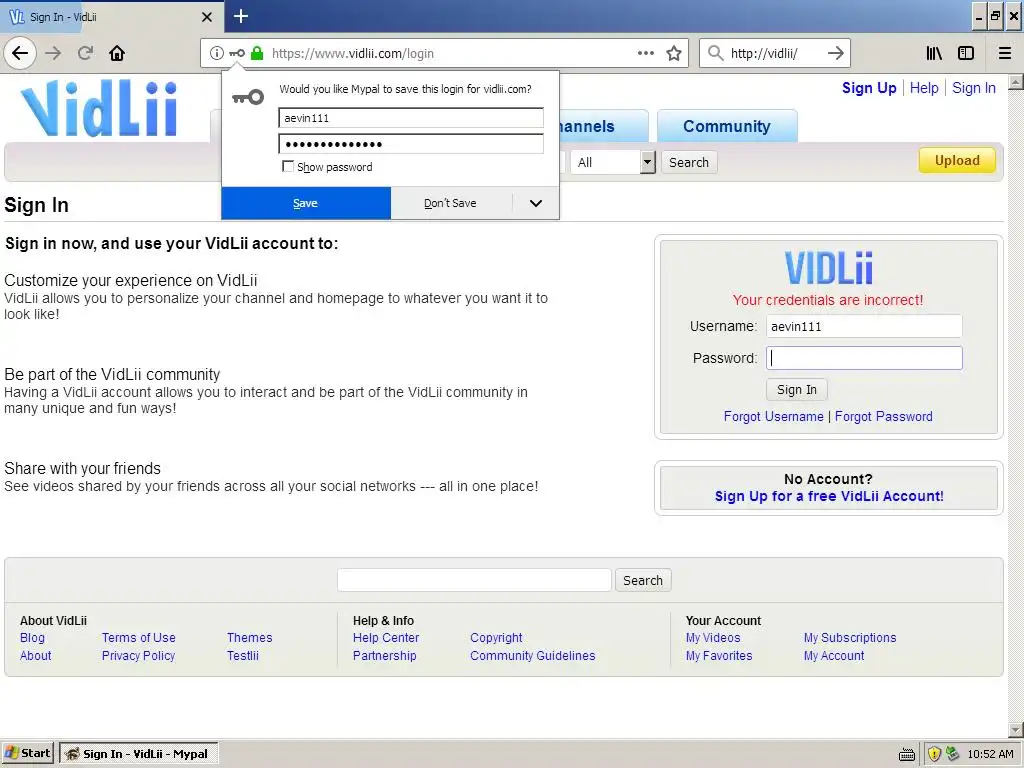Image resolution: width=1024 pixels, height=768 pixels.
Task: Open the Start menu
Action: (x=28, y=753)
